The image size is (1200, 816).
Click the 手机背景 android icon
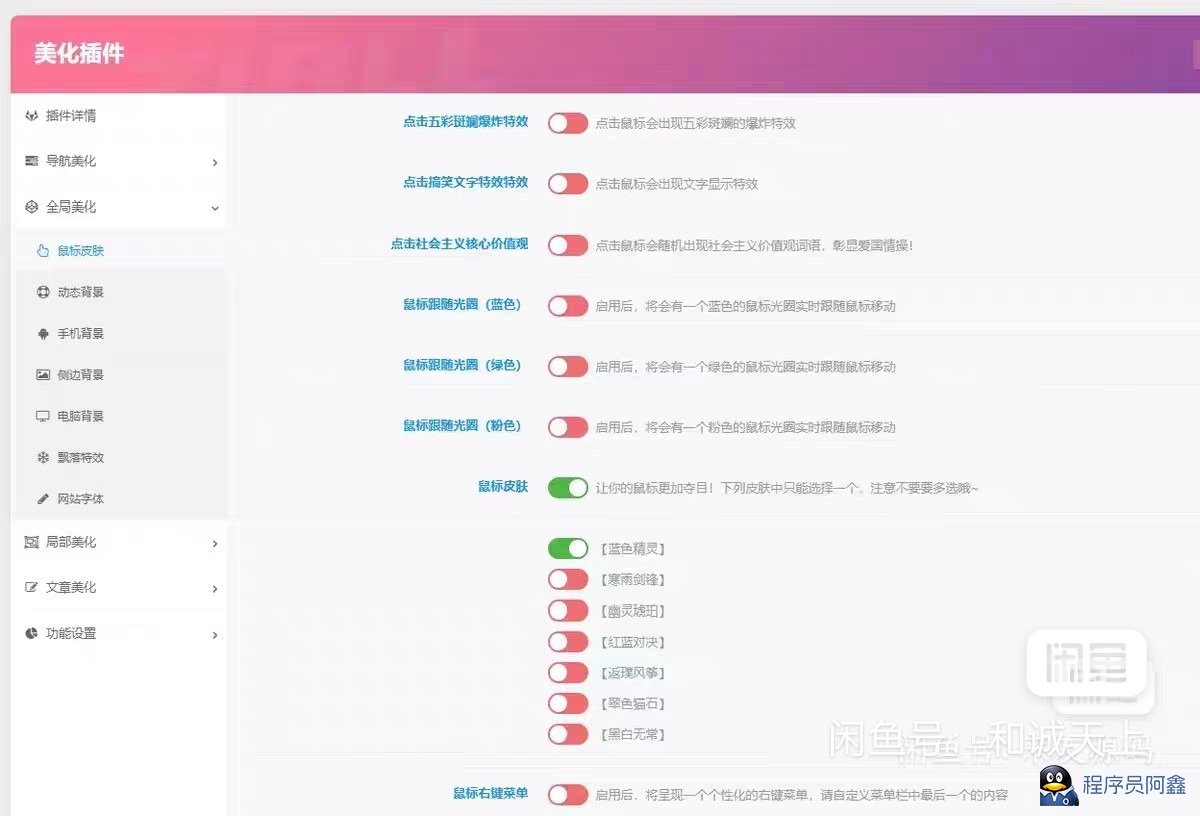(x=43, y=334)
